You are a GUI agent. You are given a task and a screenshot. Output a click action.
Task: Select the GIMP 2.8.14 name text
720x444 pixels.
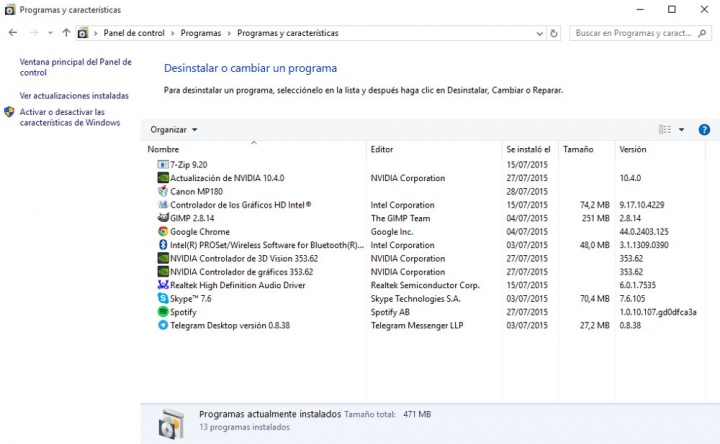192,218
